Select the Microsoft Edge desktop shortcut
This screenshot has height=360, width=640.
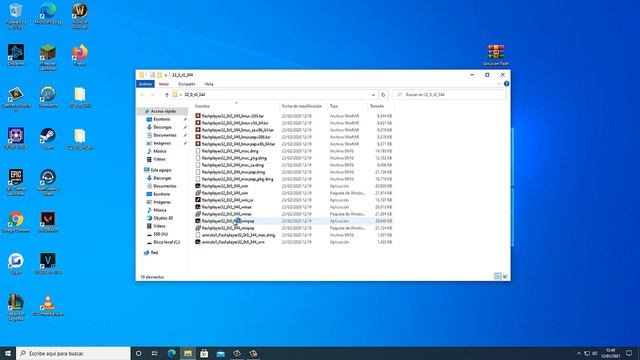coord(48,13)
